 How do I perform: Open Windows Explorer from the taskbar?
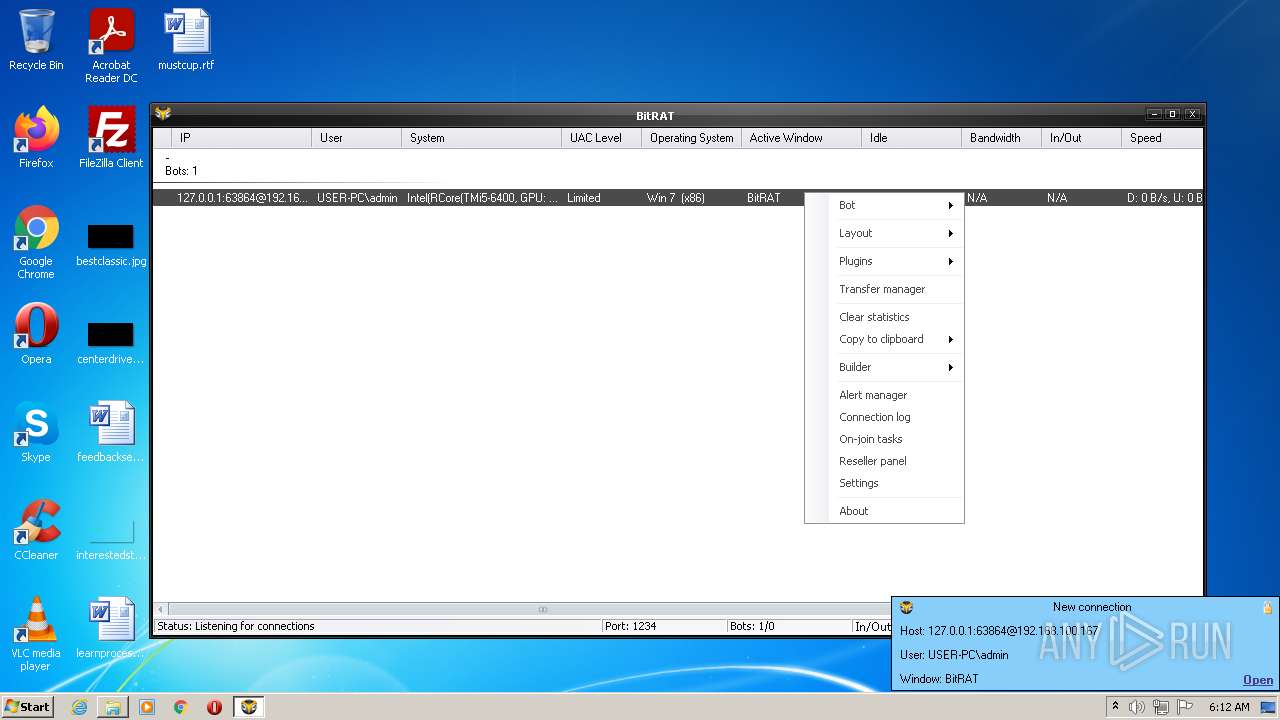[113, 707]
